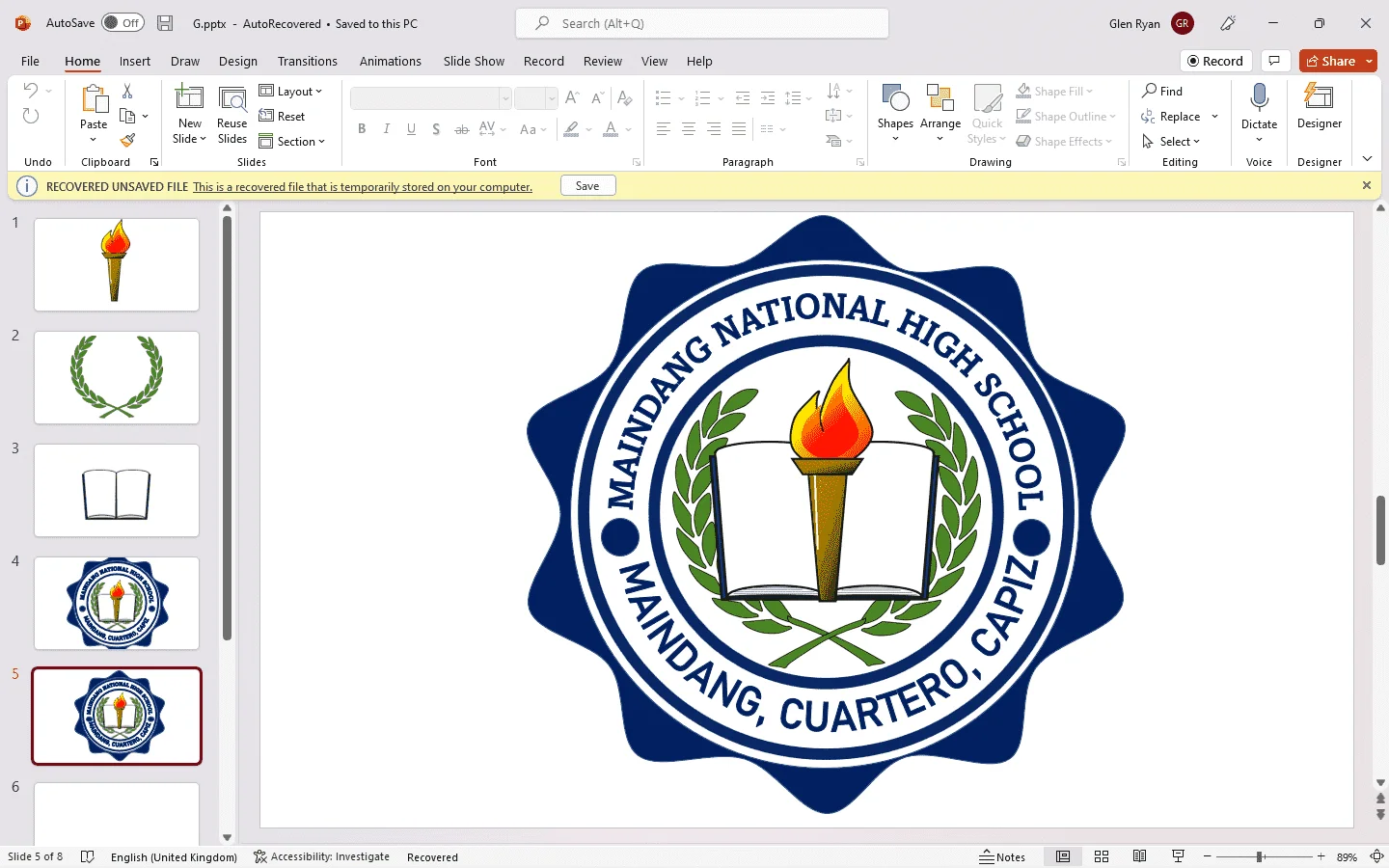Screen dimensions: 1389x868
Task: Toggle Notes pane visibility
Action: coord(1002,856)
